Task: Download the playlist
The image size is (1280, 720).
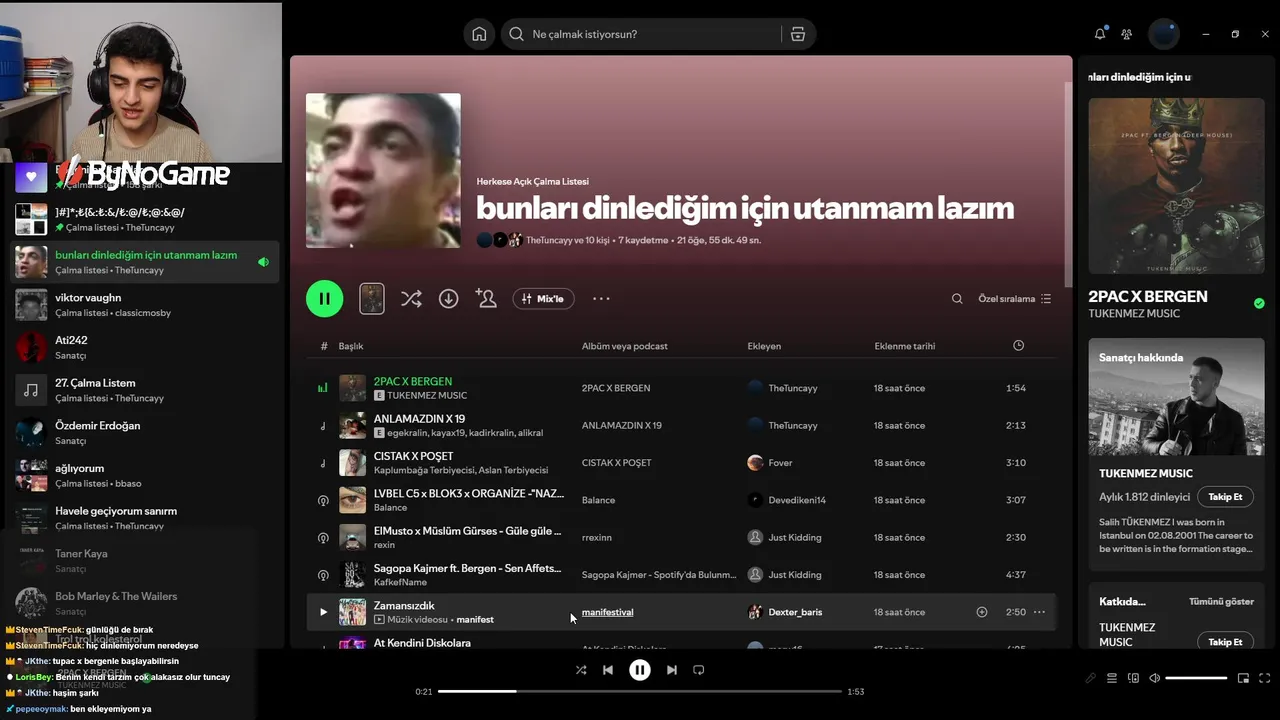Action: tap(449, 298)
